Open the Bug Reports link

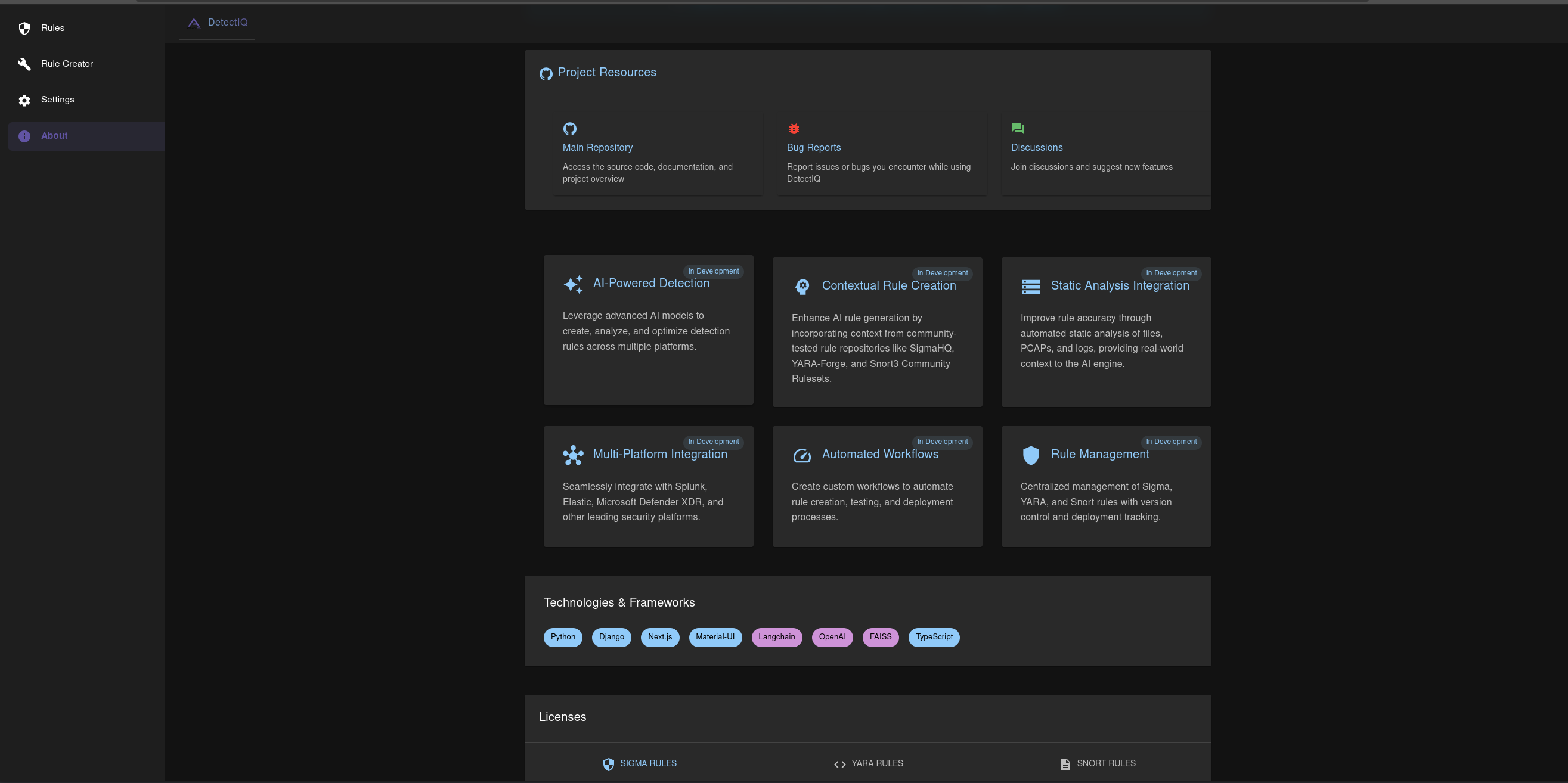tap(813, 148)
